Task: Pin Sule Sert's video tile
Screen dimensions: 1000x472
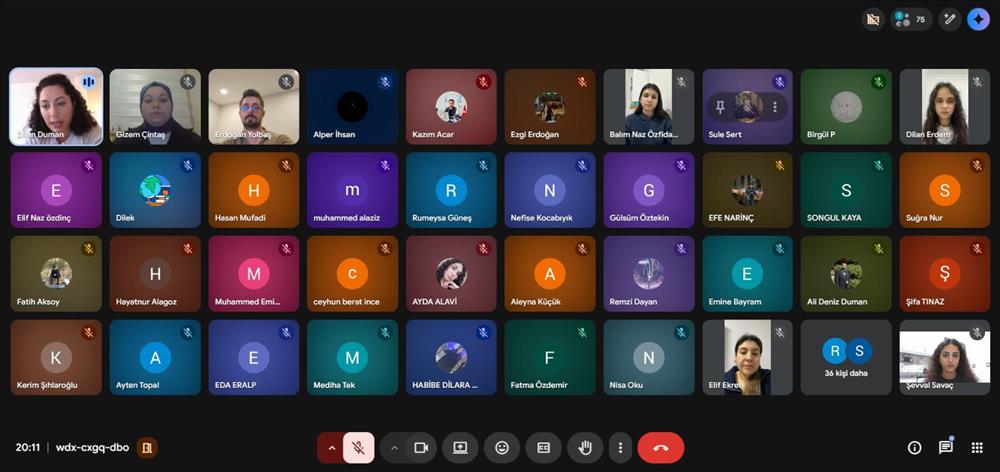Action: tap(720, 106)
